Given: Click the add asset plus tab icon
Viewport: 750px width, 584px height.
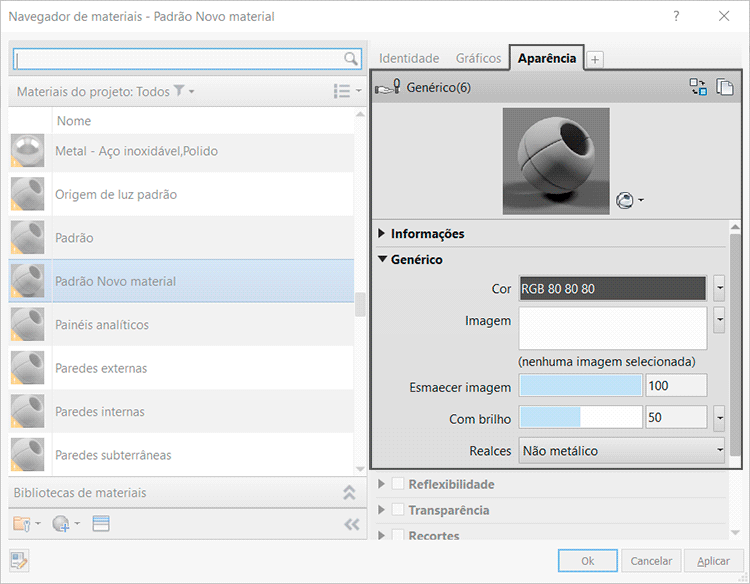Looking at the screenshot, I should click(595, 59).
